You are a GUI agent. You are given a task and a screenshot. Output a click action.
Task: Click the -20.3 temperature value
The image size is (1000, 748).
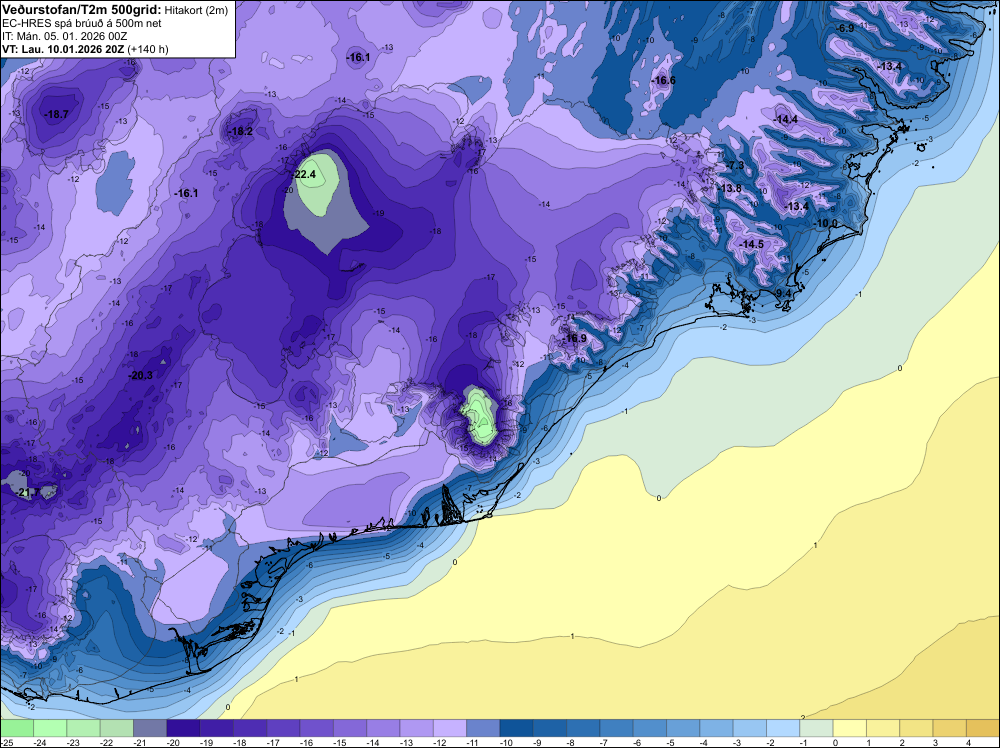click(x=141, y=376)
